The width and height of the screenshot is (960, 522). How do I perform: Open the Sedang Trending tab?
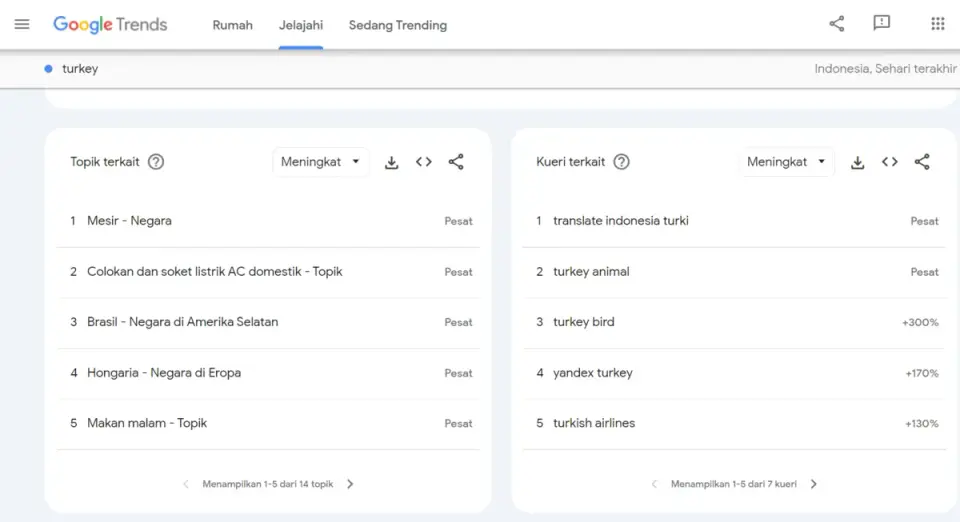398,25
